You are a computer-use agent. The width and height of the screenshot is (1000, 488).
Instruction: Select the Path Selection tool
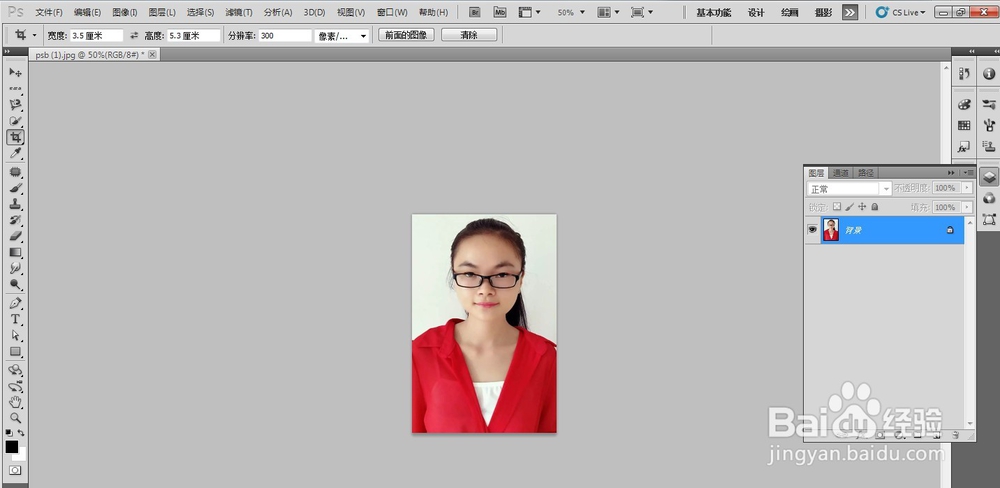click(15, 336)
